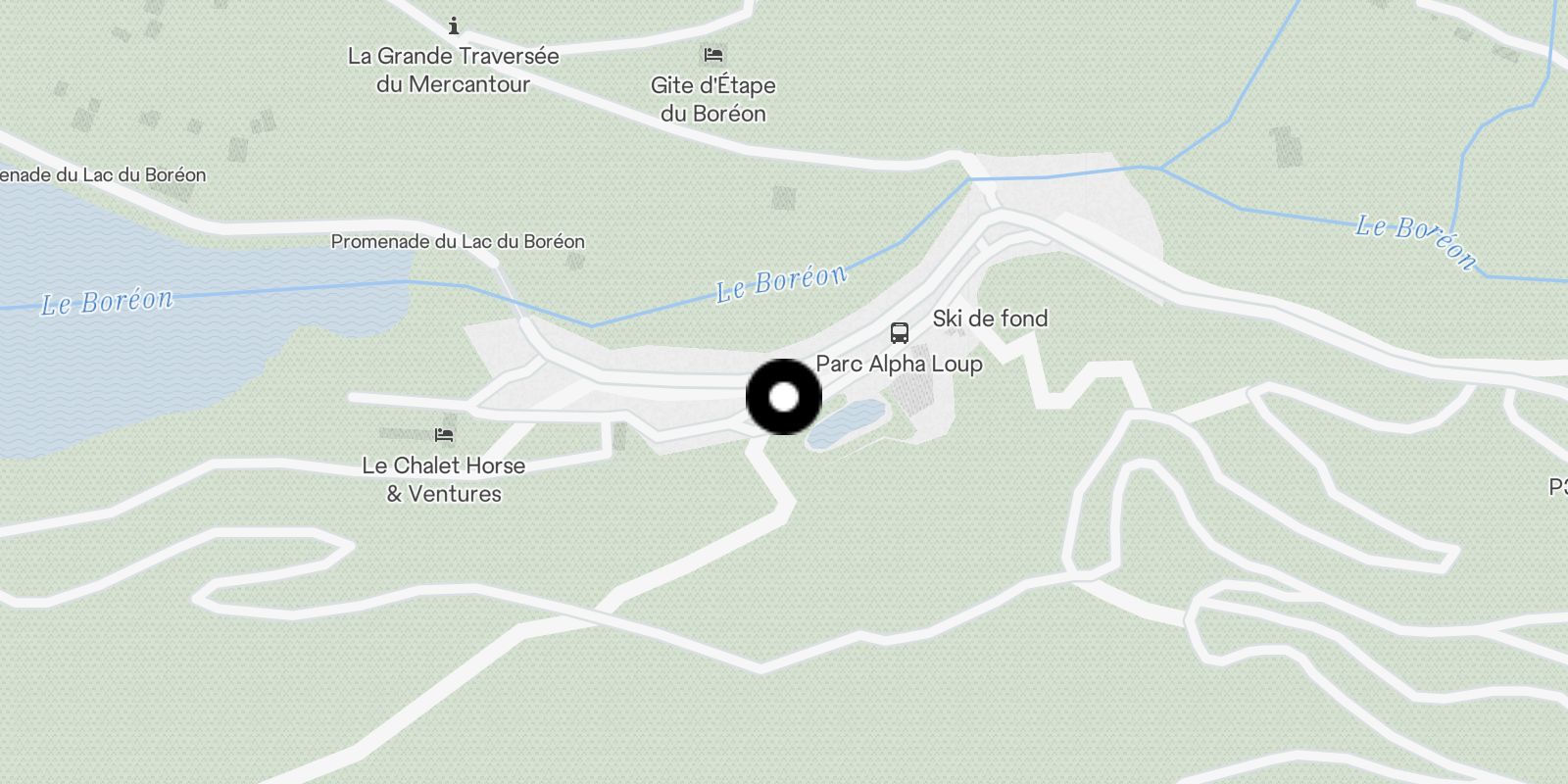Click the bus stop icon by Parc Alpha Loup
The width and height of the screenshot is (1568, 784).
[x=899, y=333]
